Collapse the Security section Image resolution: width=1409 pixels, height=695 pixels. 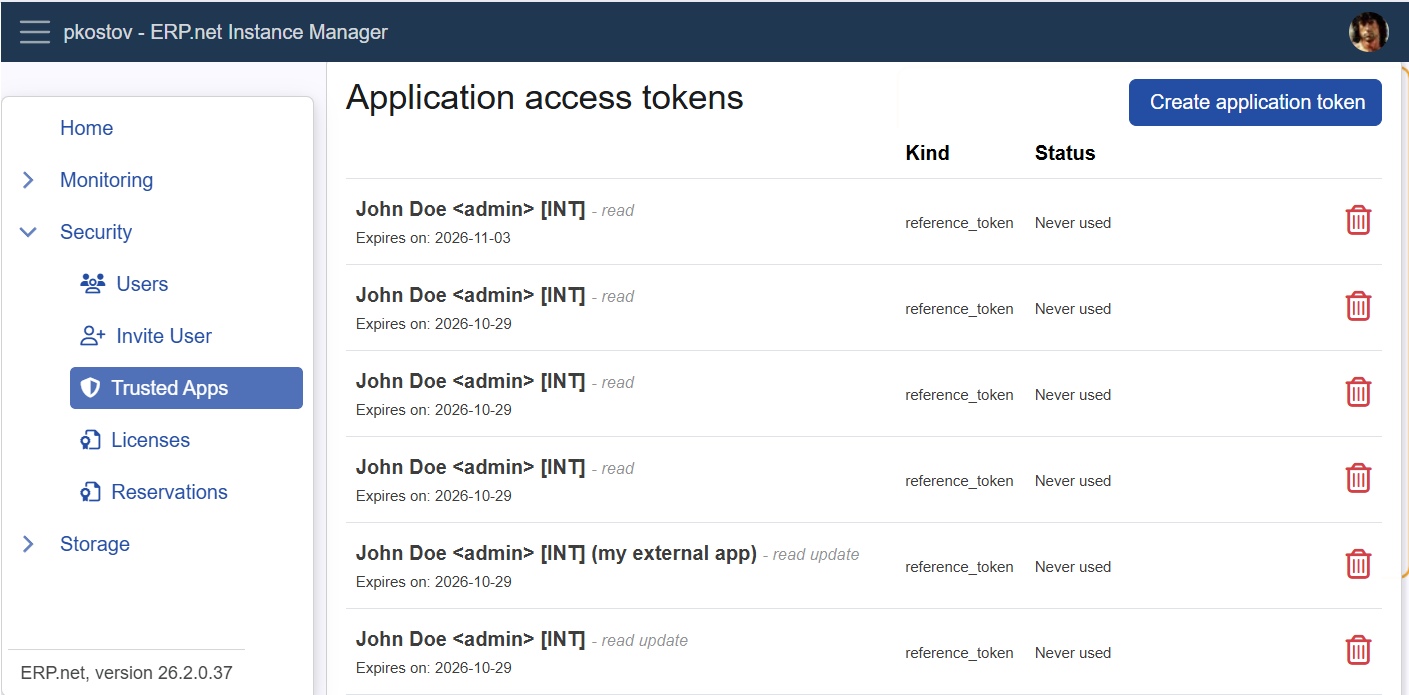(x=27, y=231)
